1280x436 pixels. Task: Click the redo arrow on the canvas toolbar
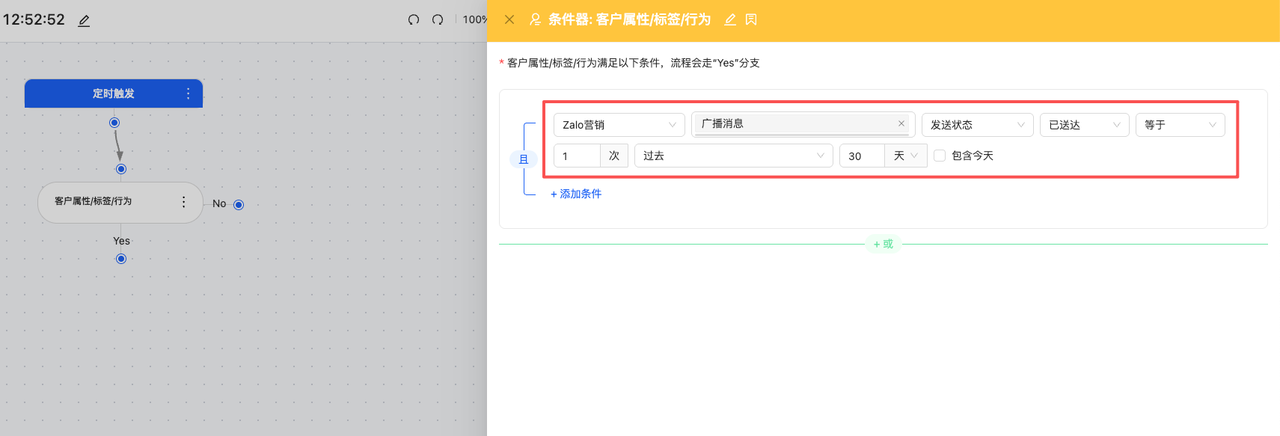click(x=438, y=20)
